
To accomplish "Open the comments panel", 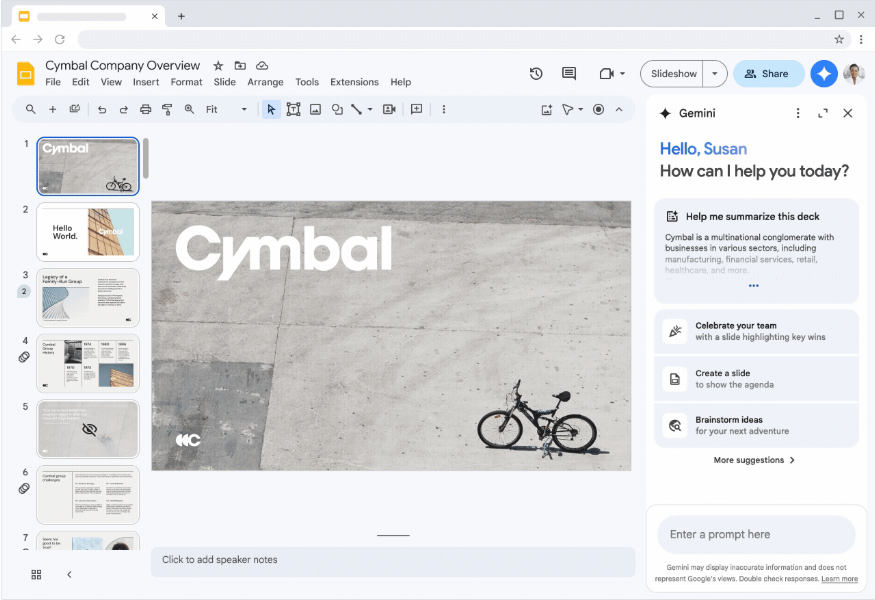I will (568, 73).
